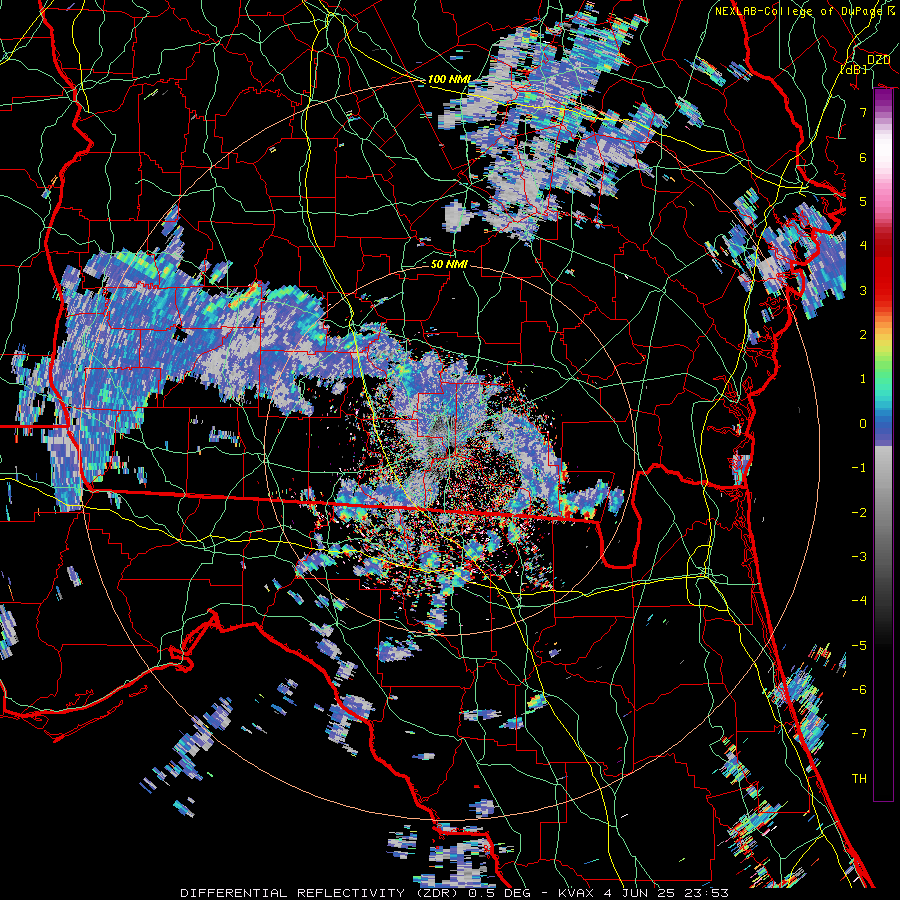Image resolution: width=900 pixels, height=900 pixels.
Task: Click the 6 value on color scale
Action: pos(863,157)
